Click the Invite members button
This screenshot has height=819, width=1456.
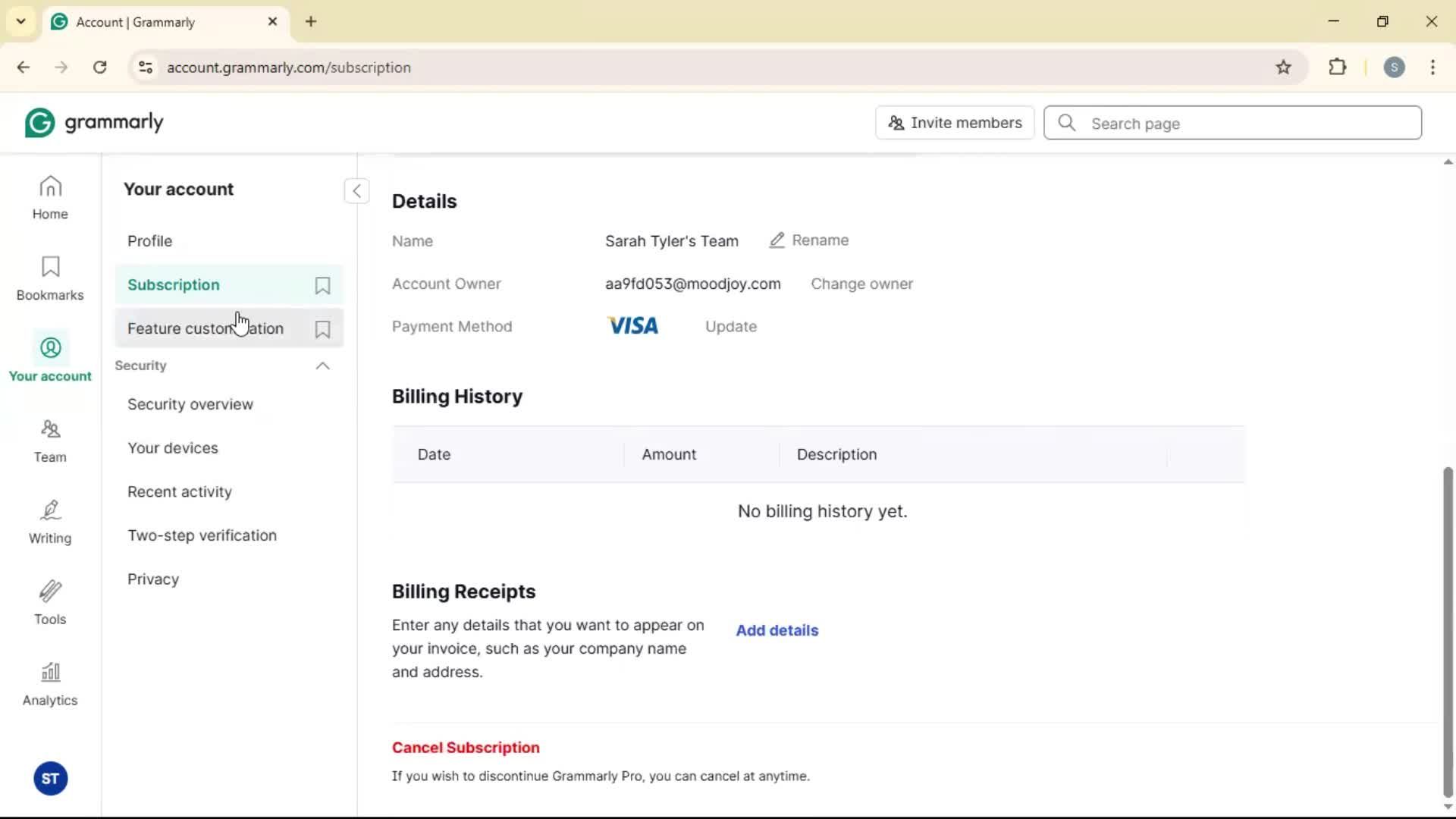coord(955,123)
